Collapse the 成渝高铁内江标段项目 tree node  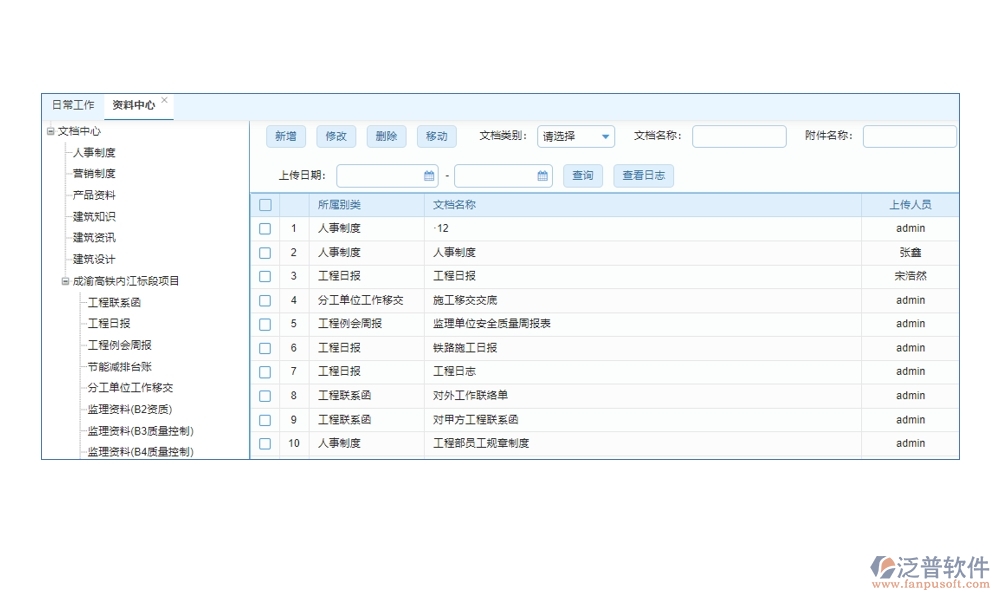click(64, 281)
